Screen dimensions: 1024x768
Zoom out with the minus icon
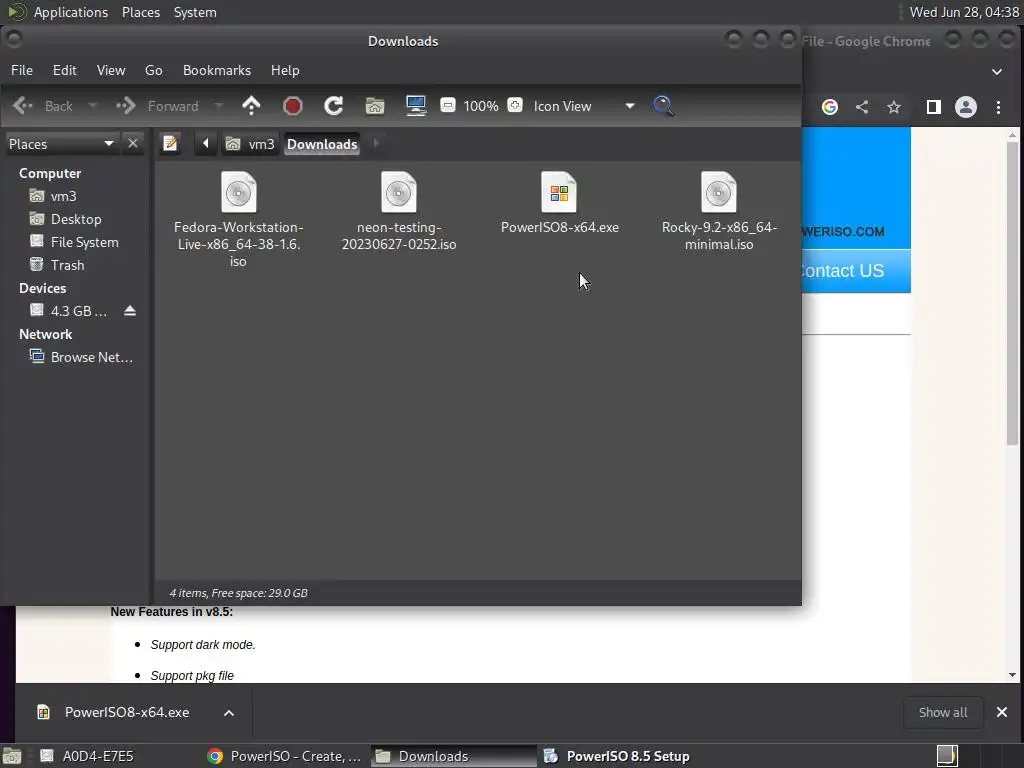(448, 105)
